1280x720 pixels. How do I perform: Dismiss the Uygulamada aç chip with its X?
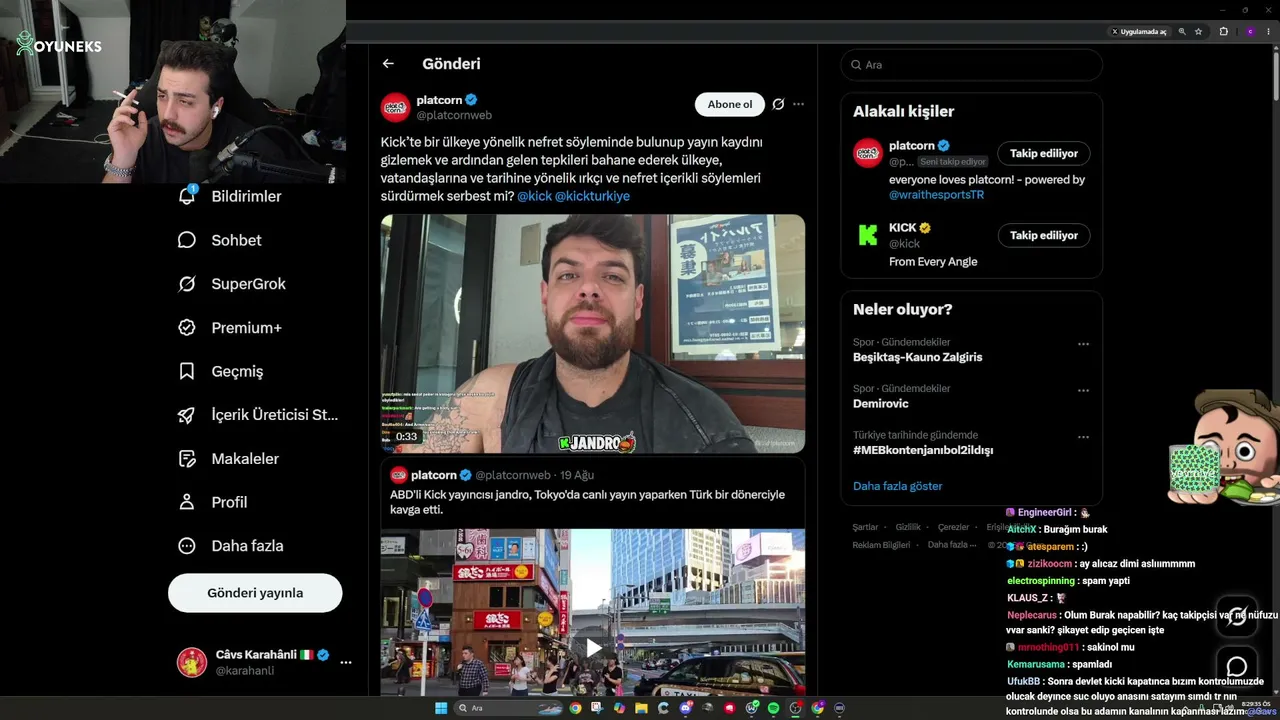point(1115,32)
